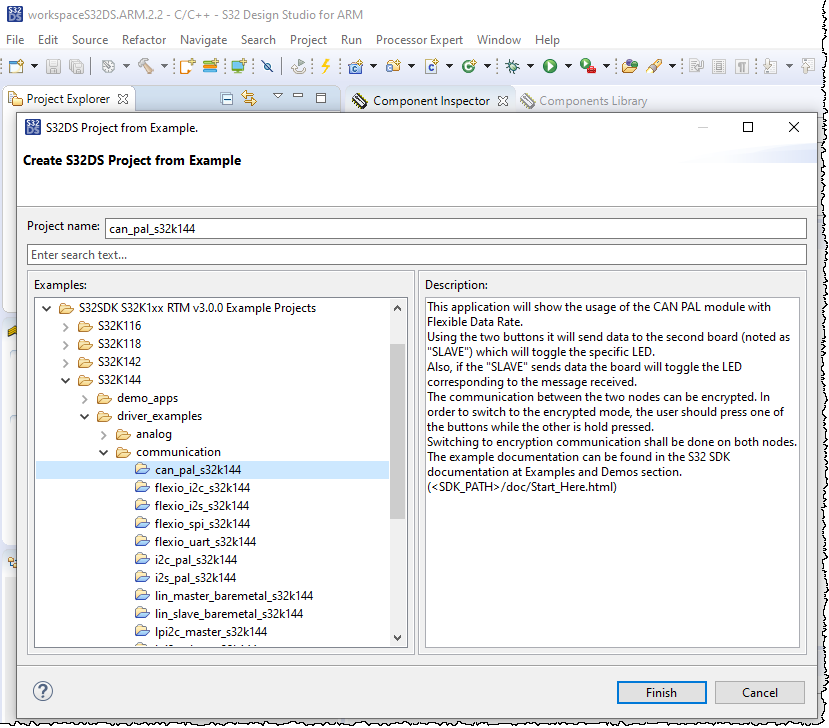Open the Run dropdown arrow
The height and width of the screenshot is (728, 829).
(568, 66)
